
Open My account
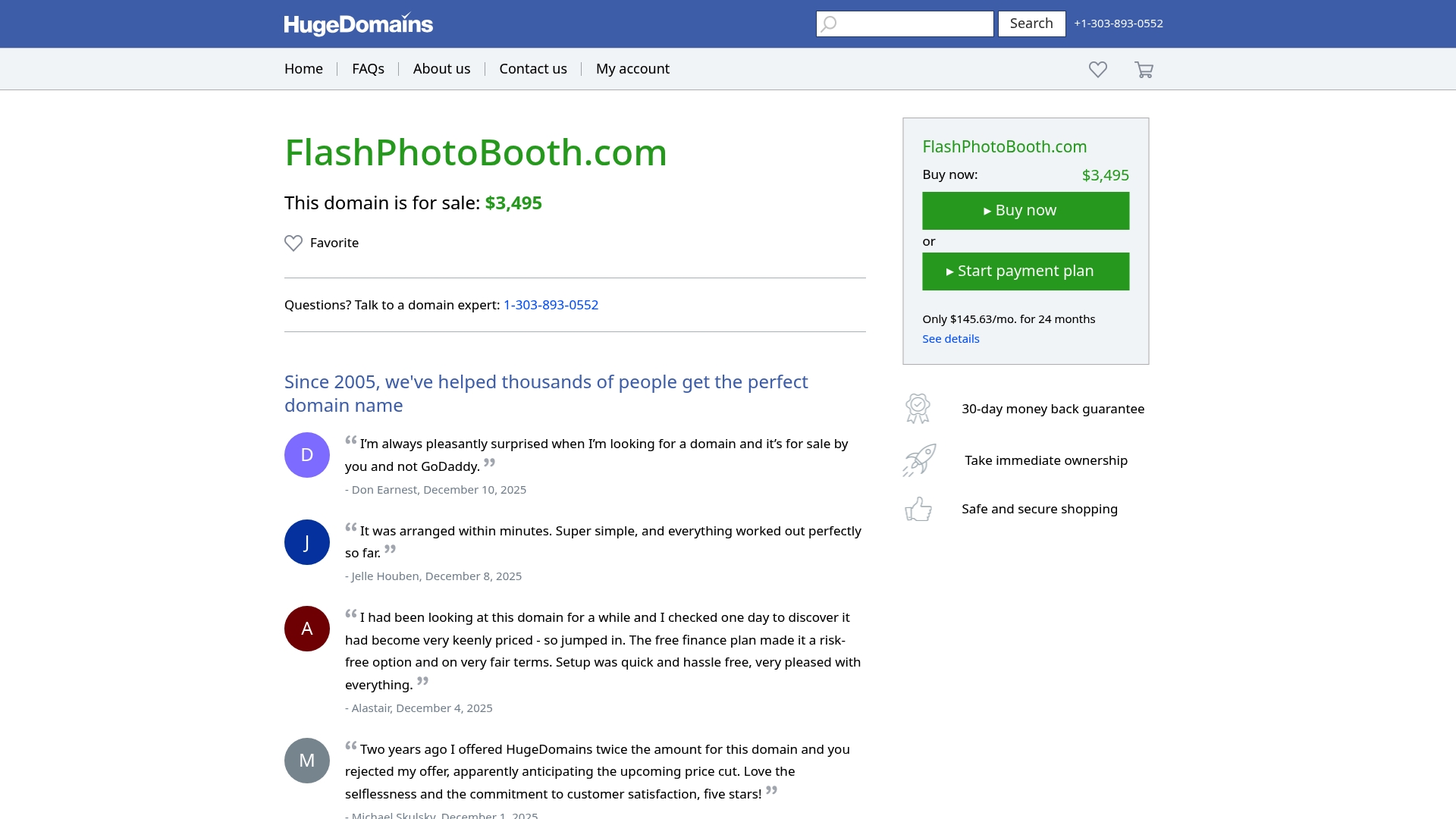point(632,68)
